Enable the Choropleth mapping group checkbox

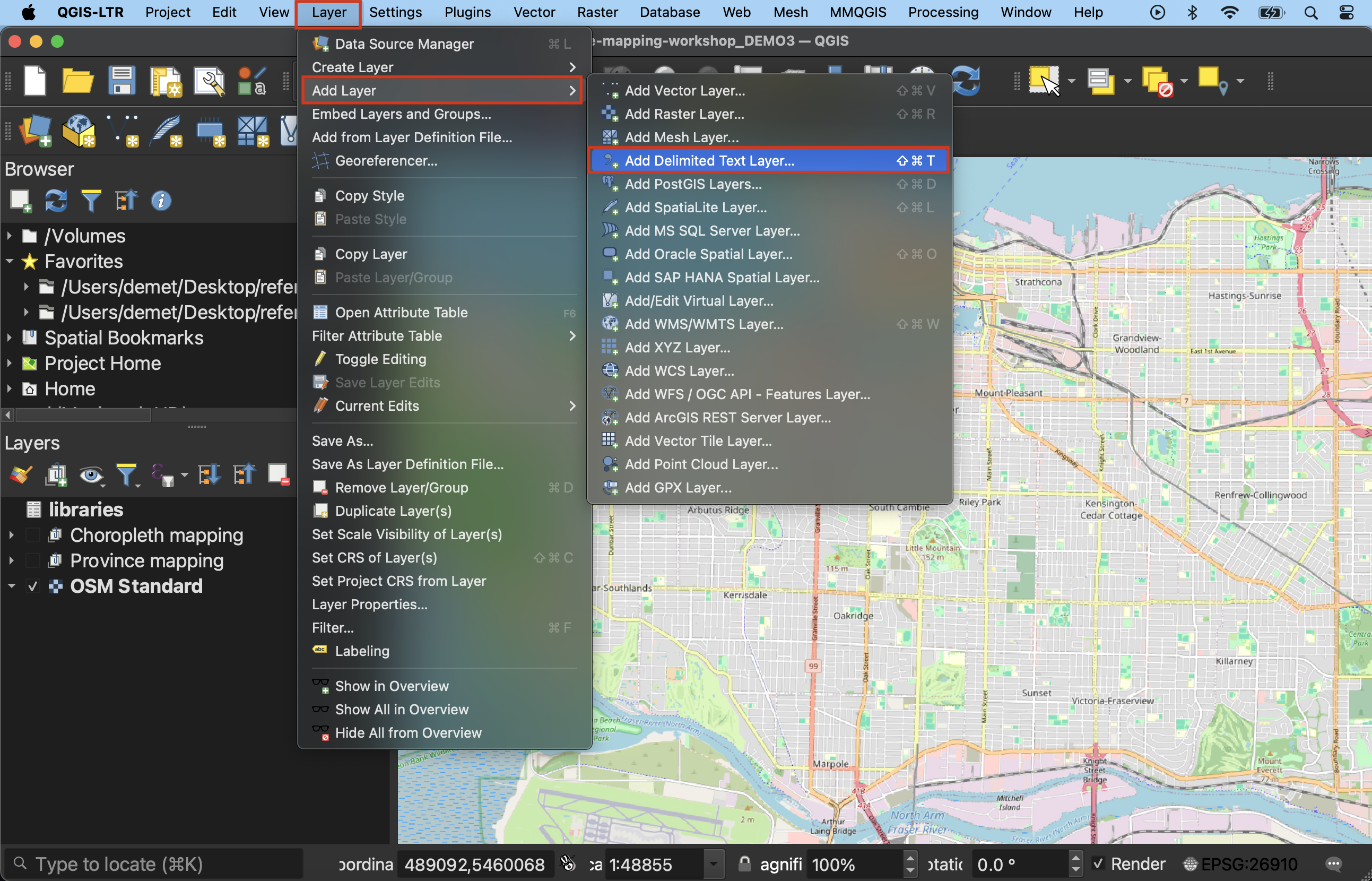pos(32,535)
